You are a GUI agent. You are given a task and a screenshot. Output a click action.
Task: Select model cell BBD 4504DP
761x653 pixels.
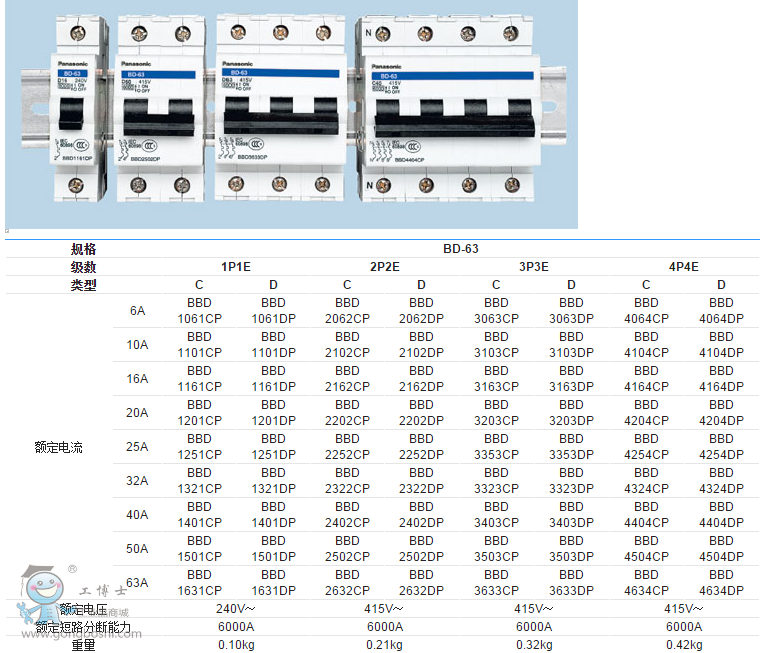point(721,549)
